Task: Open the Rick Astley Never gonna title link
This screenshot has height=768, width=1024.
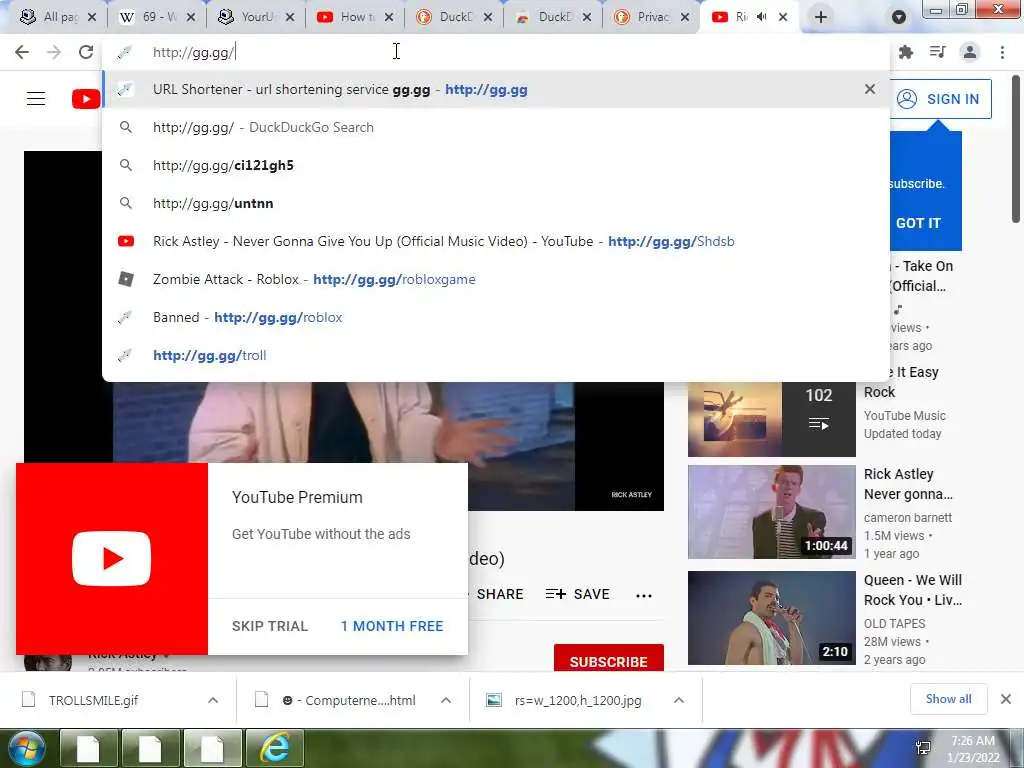Action: (908, 484)
